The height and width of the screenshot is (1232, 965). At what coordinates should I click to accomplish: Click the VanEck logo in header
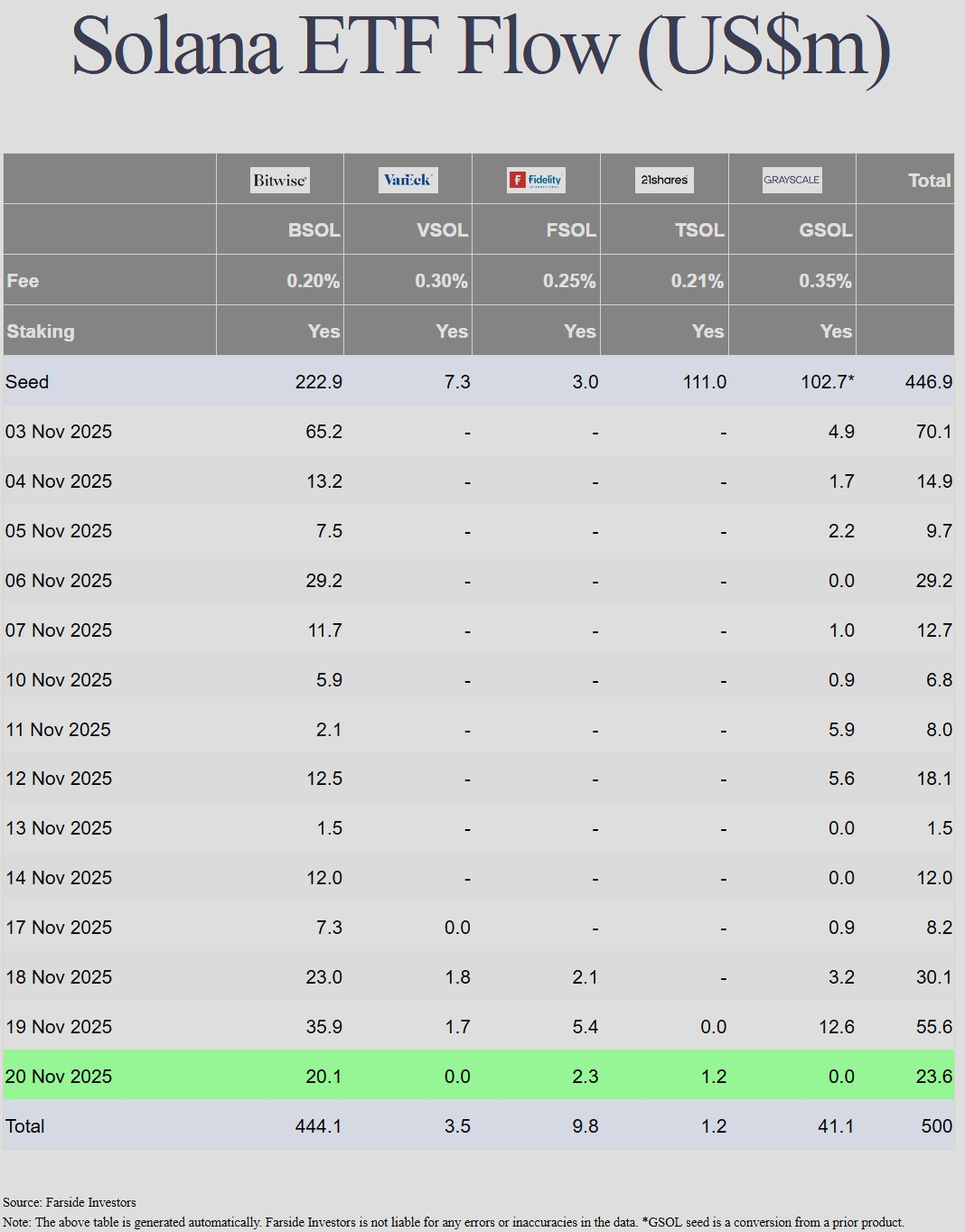pyautogui.click(x=408, y=180)
